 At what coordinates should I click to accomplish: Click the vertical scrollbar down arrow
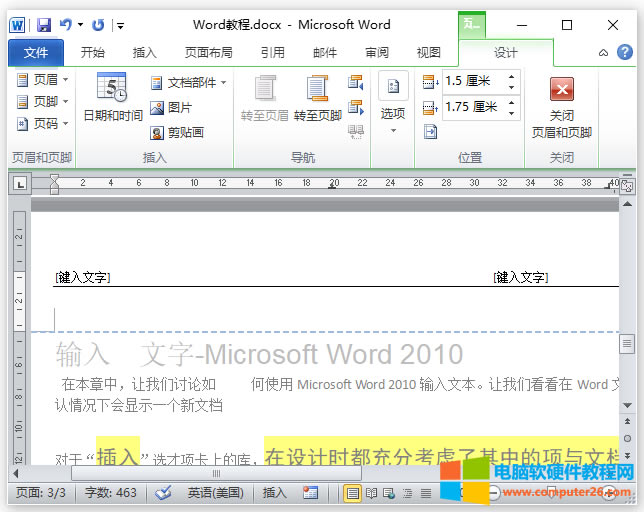(627, 405)
